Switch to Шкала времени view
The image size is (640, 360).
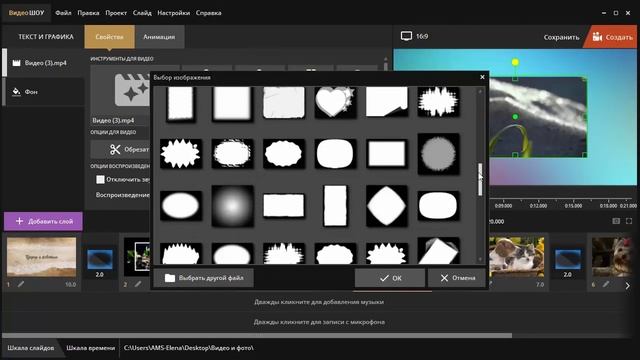91,348
